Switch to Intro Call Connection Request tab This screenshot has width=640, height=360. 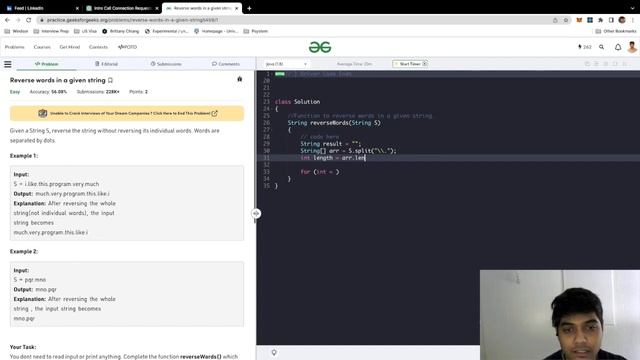(x=122, y=8)
